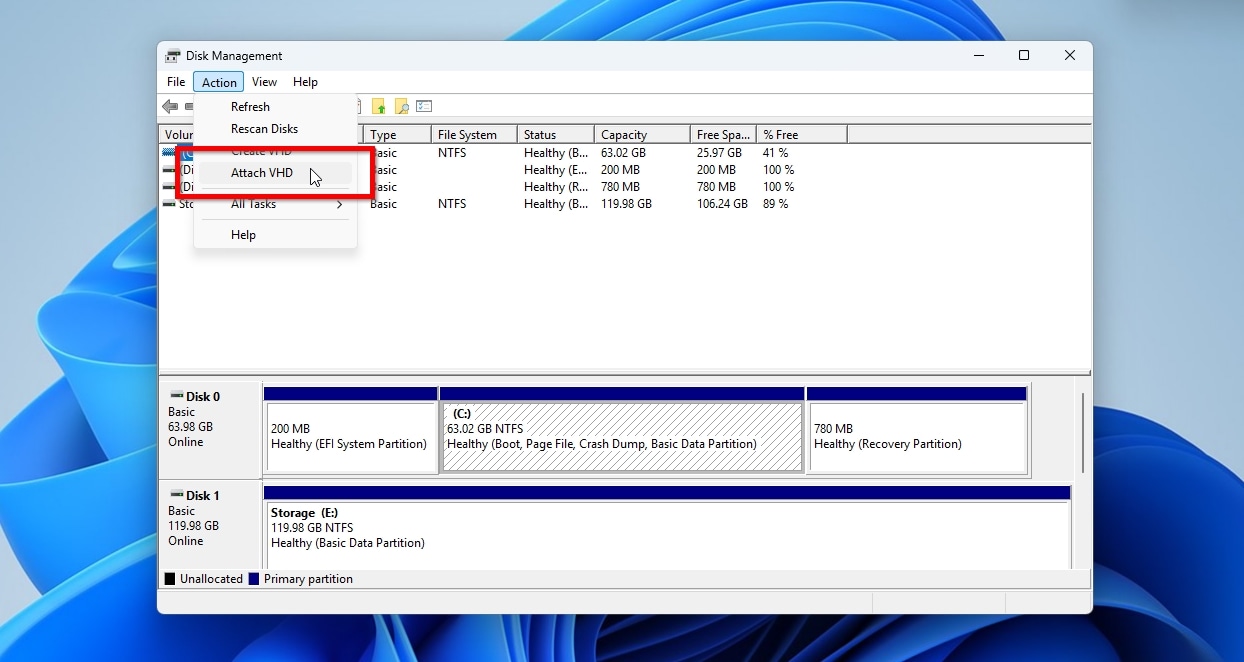Expand the All Tasks submenu

pos(275,204)
